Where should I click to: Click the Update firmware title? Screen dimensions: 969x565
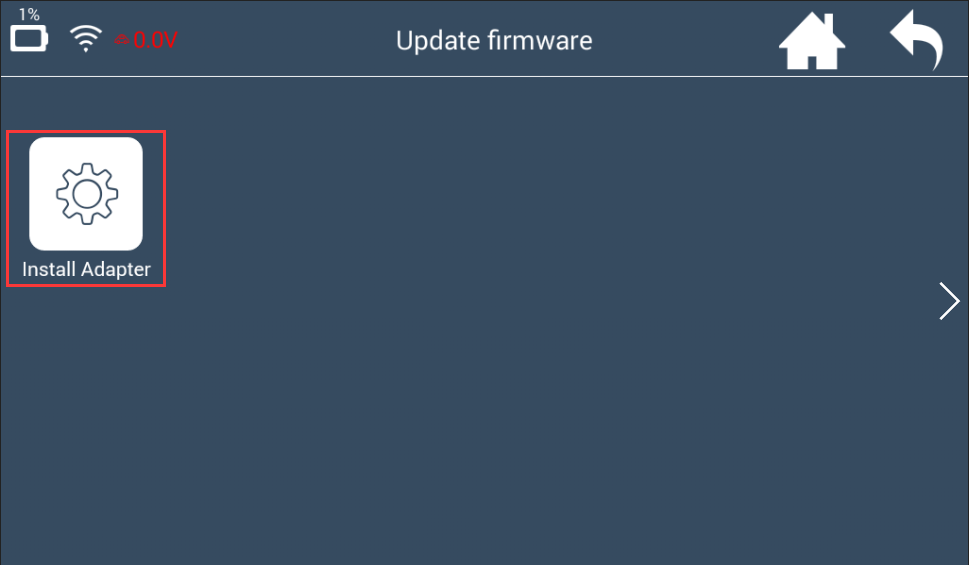point(494,41)
